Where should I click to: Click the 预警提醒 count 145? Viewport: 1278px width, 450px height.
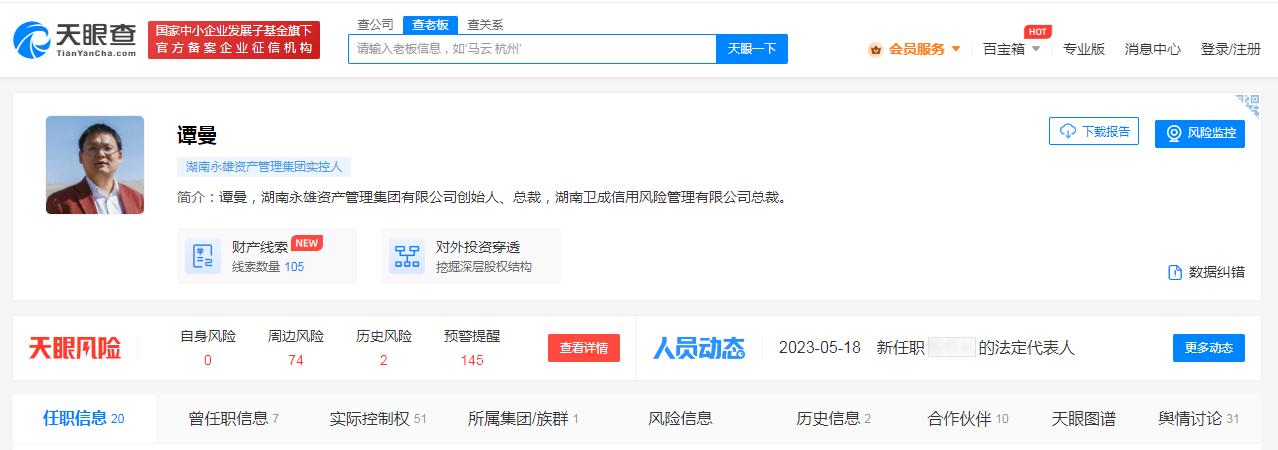click(x=472, y=360)
